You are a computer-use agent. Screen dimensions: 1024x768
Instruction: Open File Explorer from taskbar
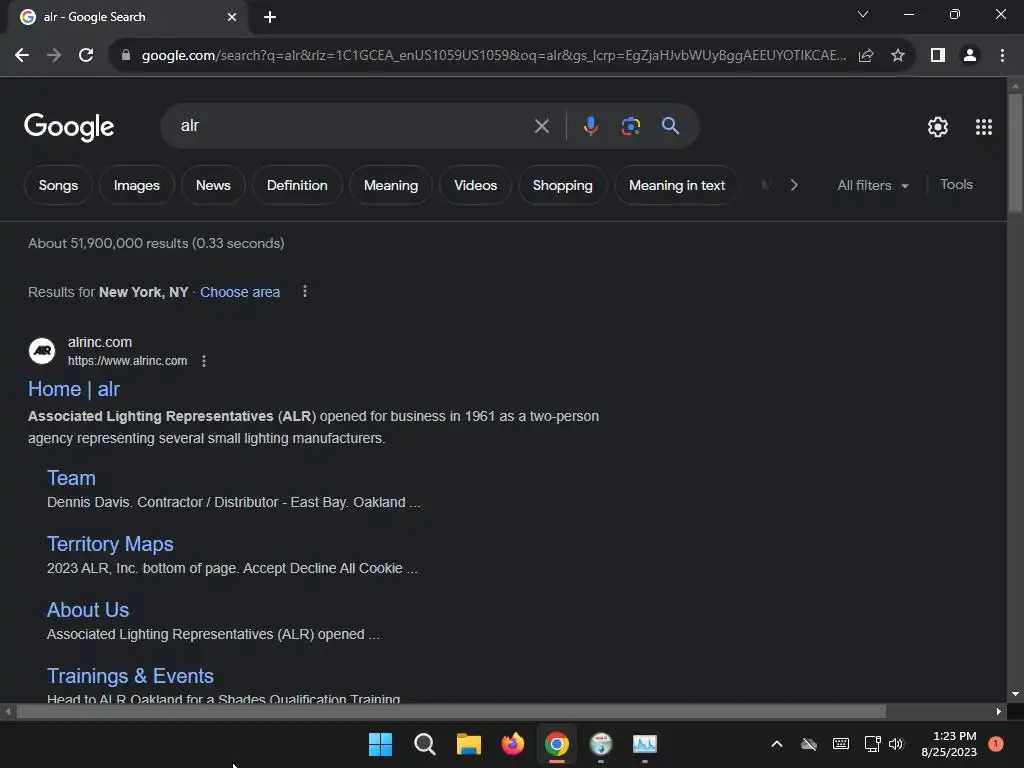[468, 744]
